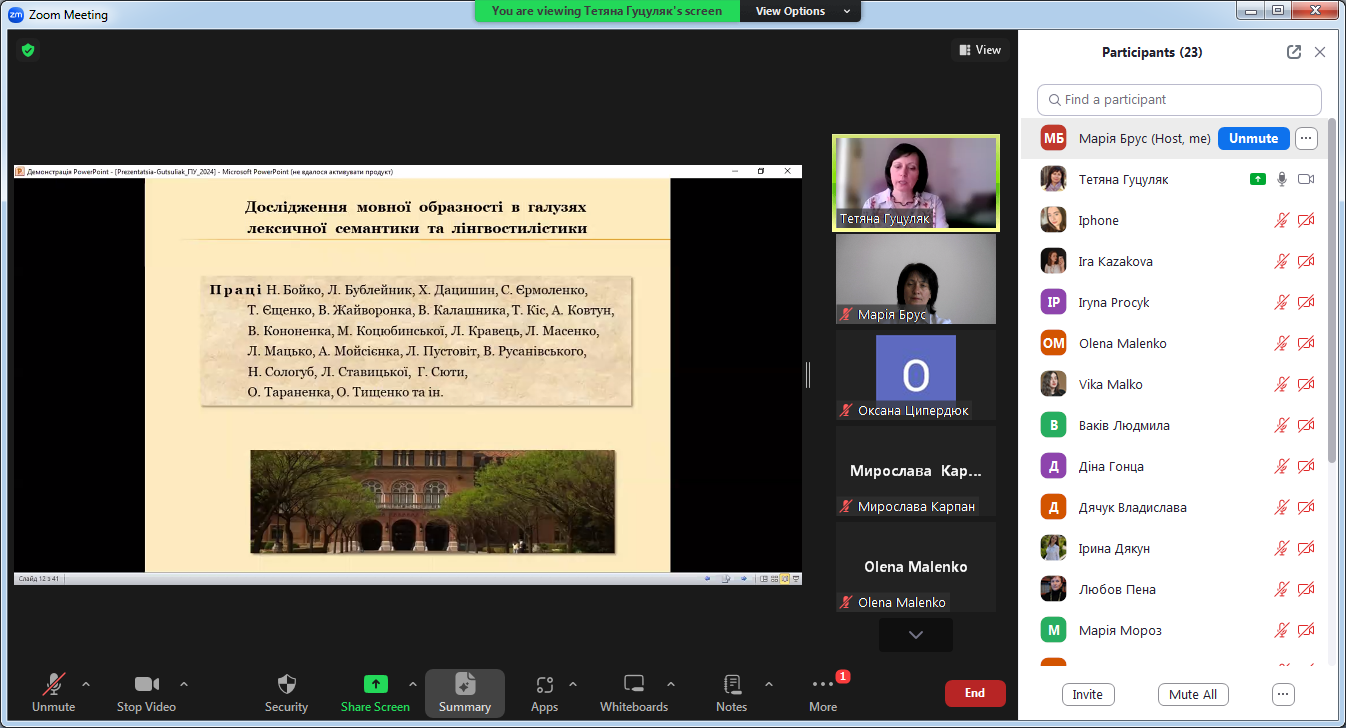1346x728 pixels.
Task: Open the Apps panel
Action: (x=544, y=684)
